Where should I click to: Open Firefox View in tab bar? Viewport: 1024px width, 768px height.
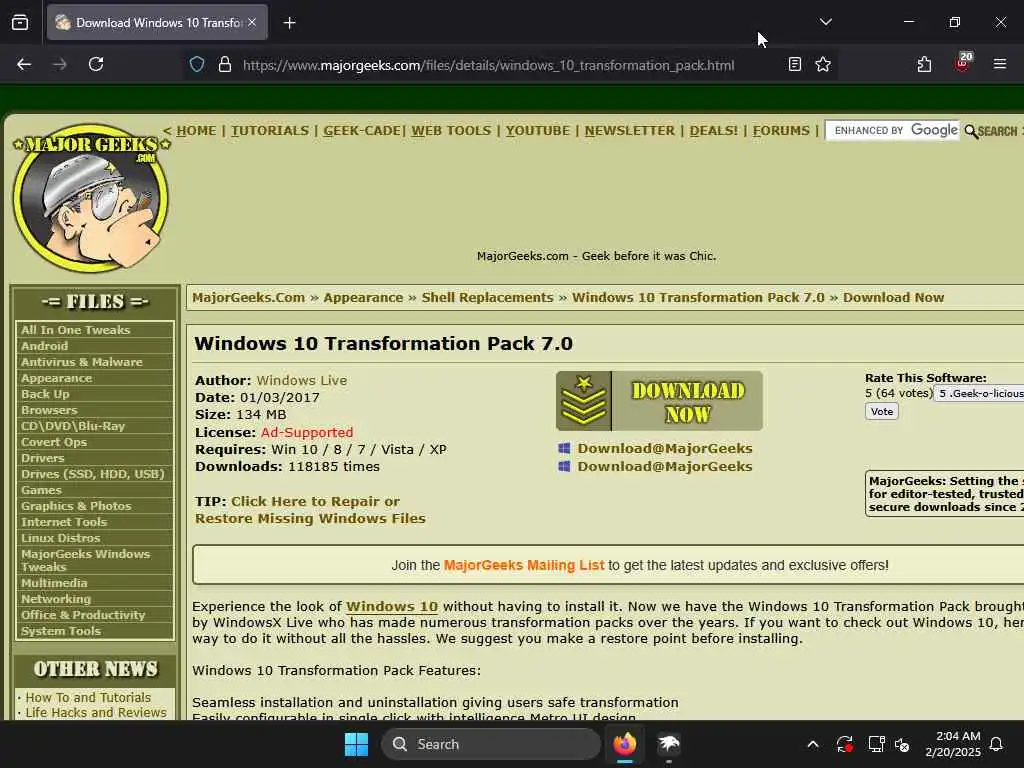coord(20,23)
